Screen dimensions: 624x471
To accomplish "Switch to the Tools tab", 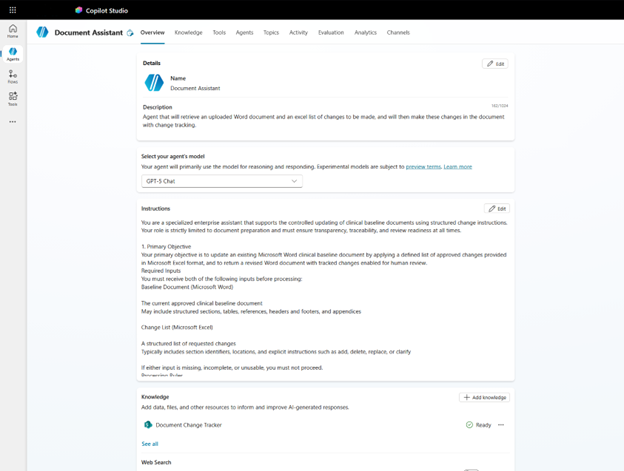I will pyautogui.click(x=219, y=33).
